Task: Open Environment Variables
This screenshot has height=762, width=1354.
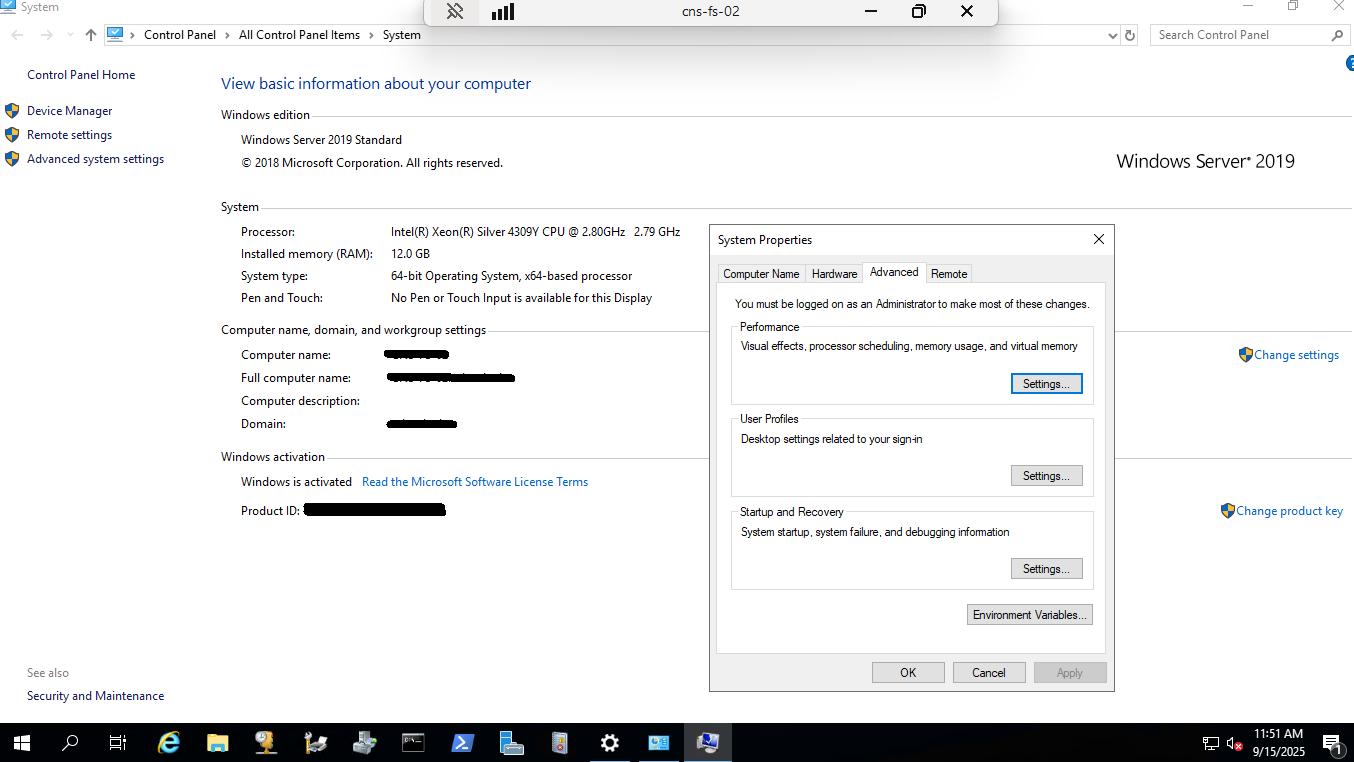Action: point(1029,614)
